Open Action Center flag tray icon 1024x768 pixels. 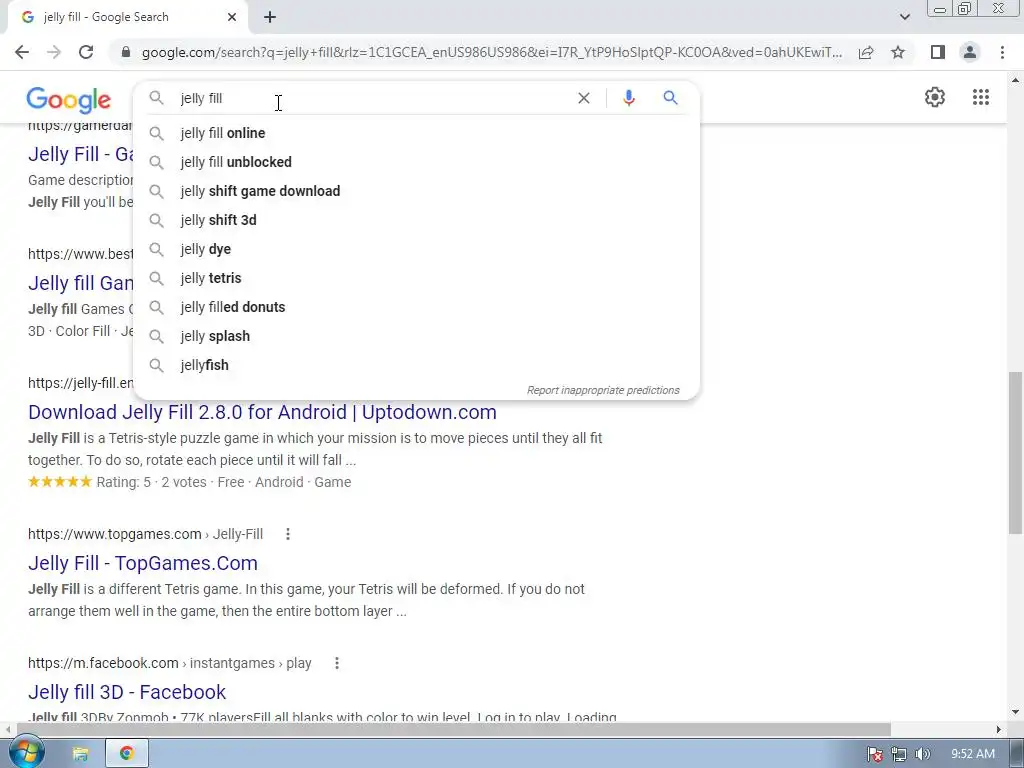click(875, 754)
